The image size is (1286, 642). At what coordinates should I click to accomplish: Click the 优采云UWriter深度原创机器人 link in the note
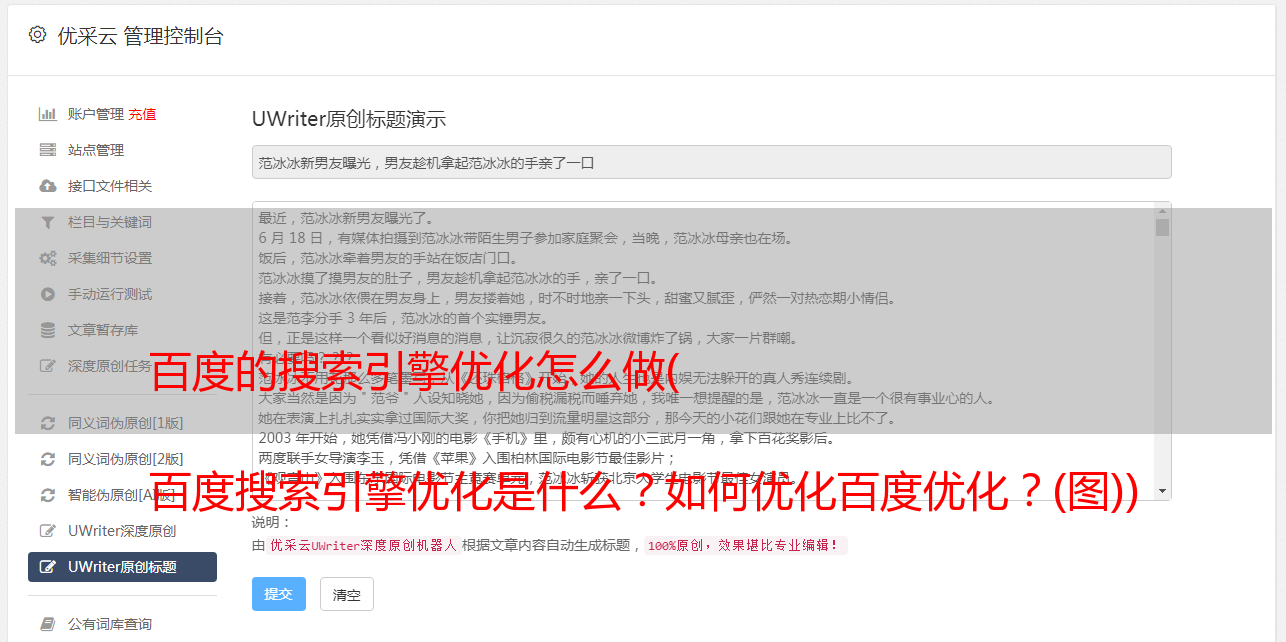pyautogui.click(x=363, y=546)
